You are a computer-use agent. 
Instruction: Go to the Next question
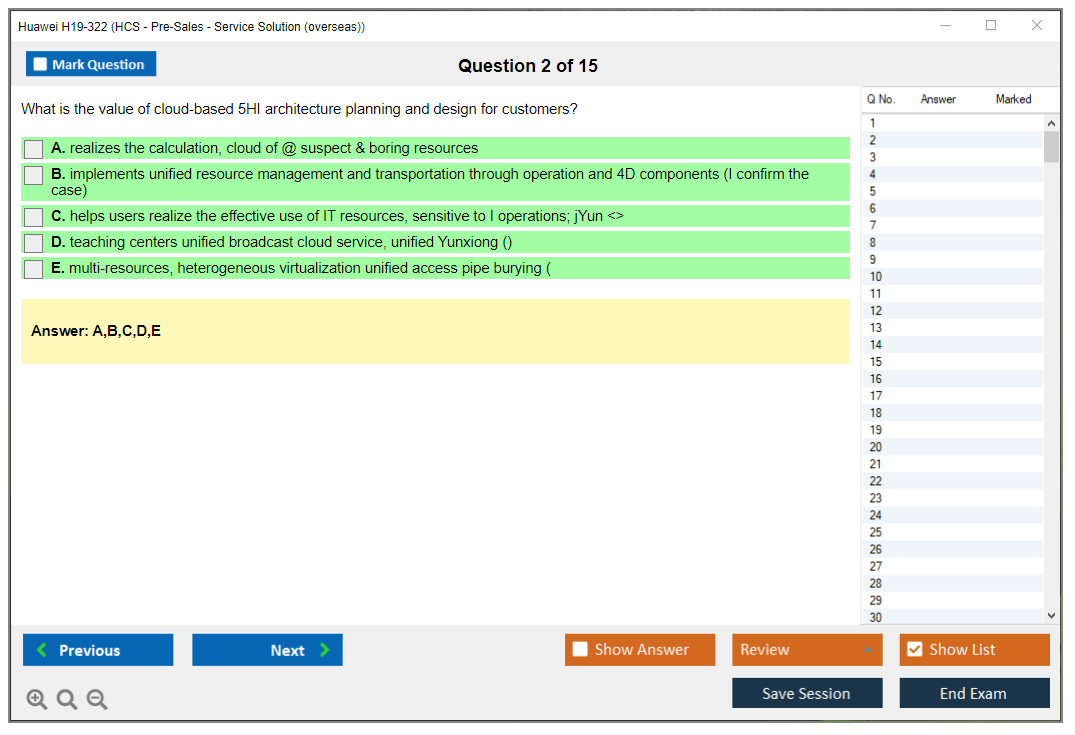tap(267, 650)
